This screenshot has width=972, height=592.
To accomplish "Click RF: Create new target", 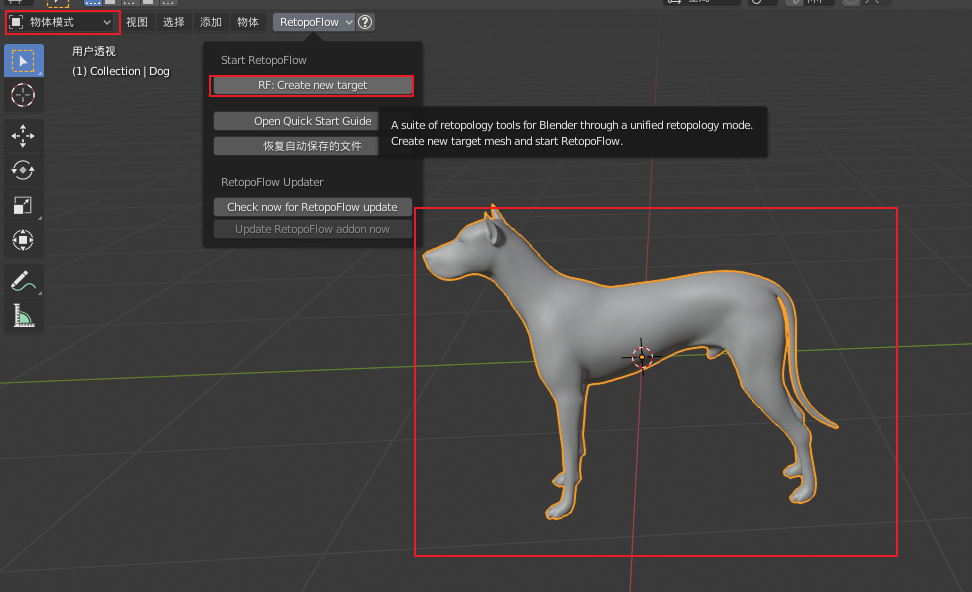I will 312,86.
